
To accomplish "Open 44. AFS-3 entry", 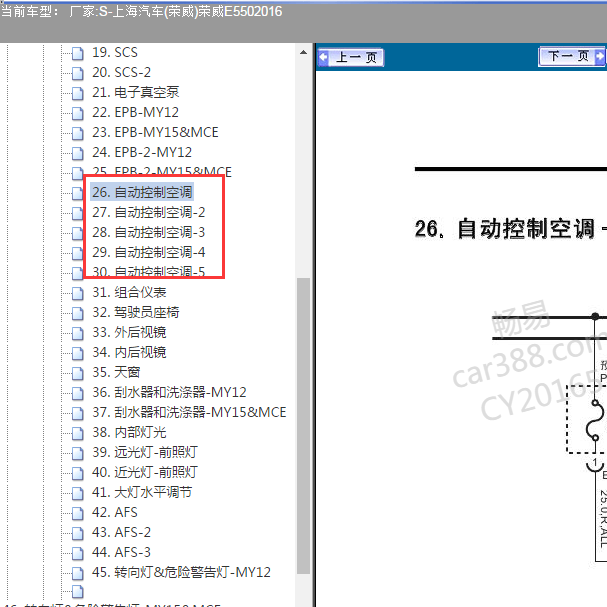I will point(121,552).
